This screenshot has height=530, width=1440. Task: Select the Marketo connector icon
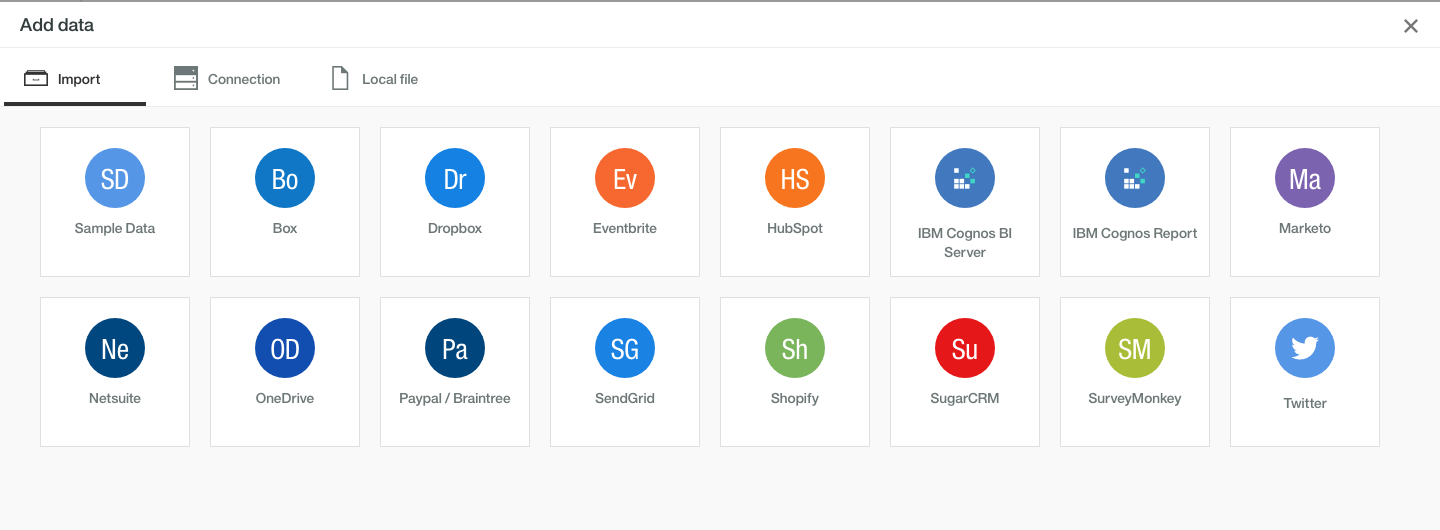tap(1305, 179)
